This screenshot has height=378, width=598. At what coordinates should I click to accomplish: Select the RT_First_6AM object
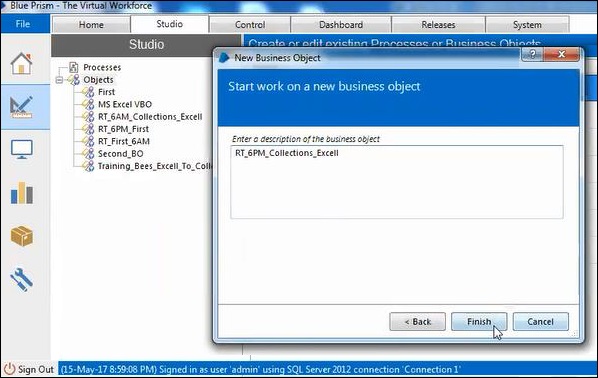[x=124, y=141]
